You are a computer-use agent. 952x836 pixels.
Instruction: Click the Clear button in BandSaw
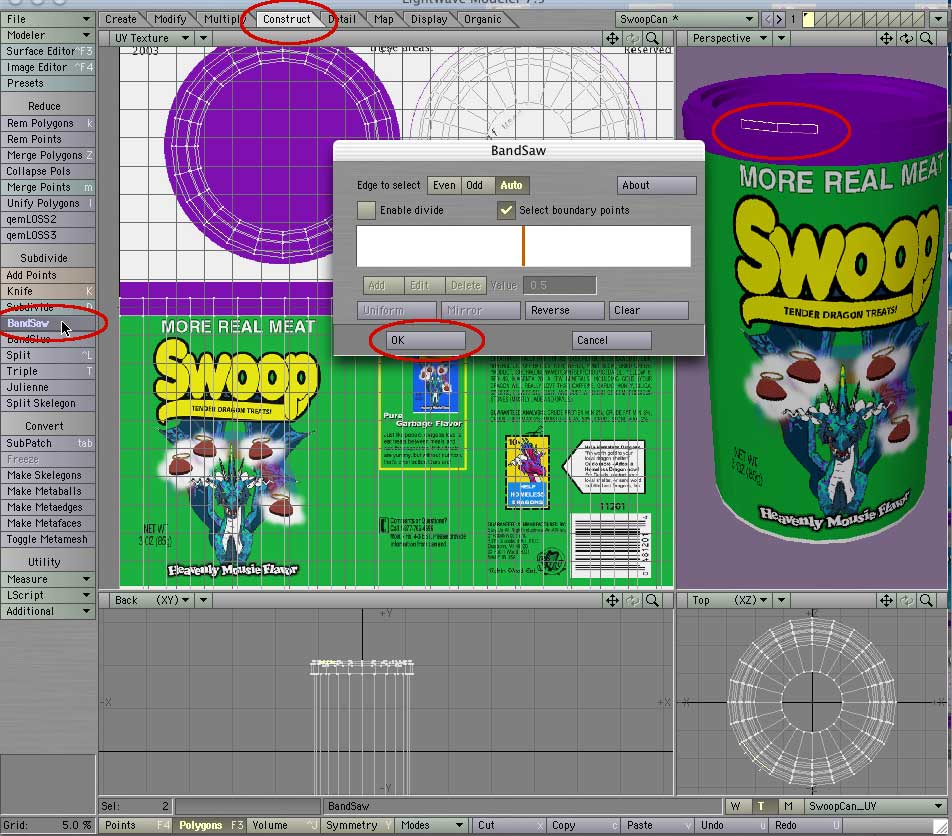coord(648,310)
